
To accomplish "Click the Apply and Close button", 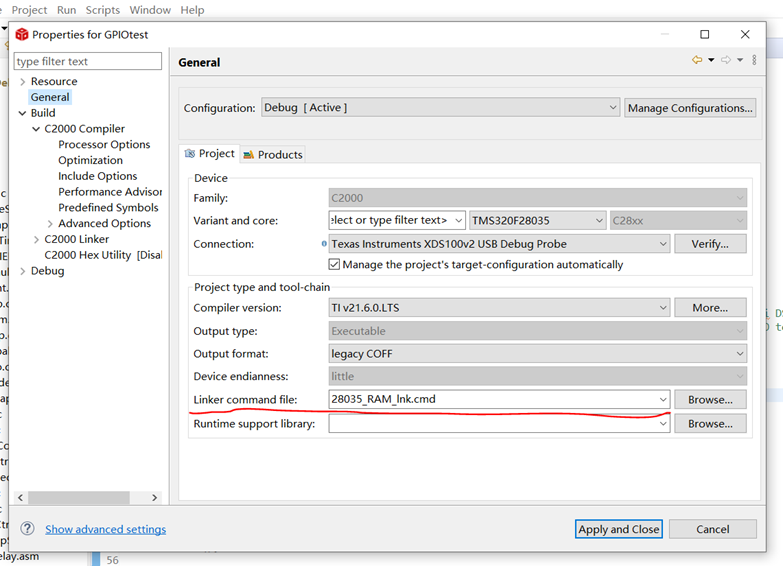I will click(x=618, y=529).
